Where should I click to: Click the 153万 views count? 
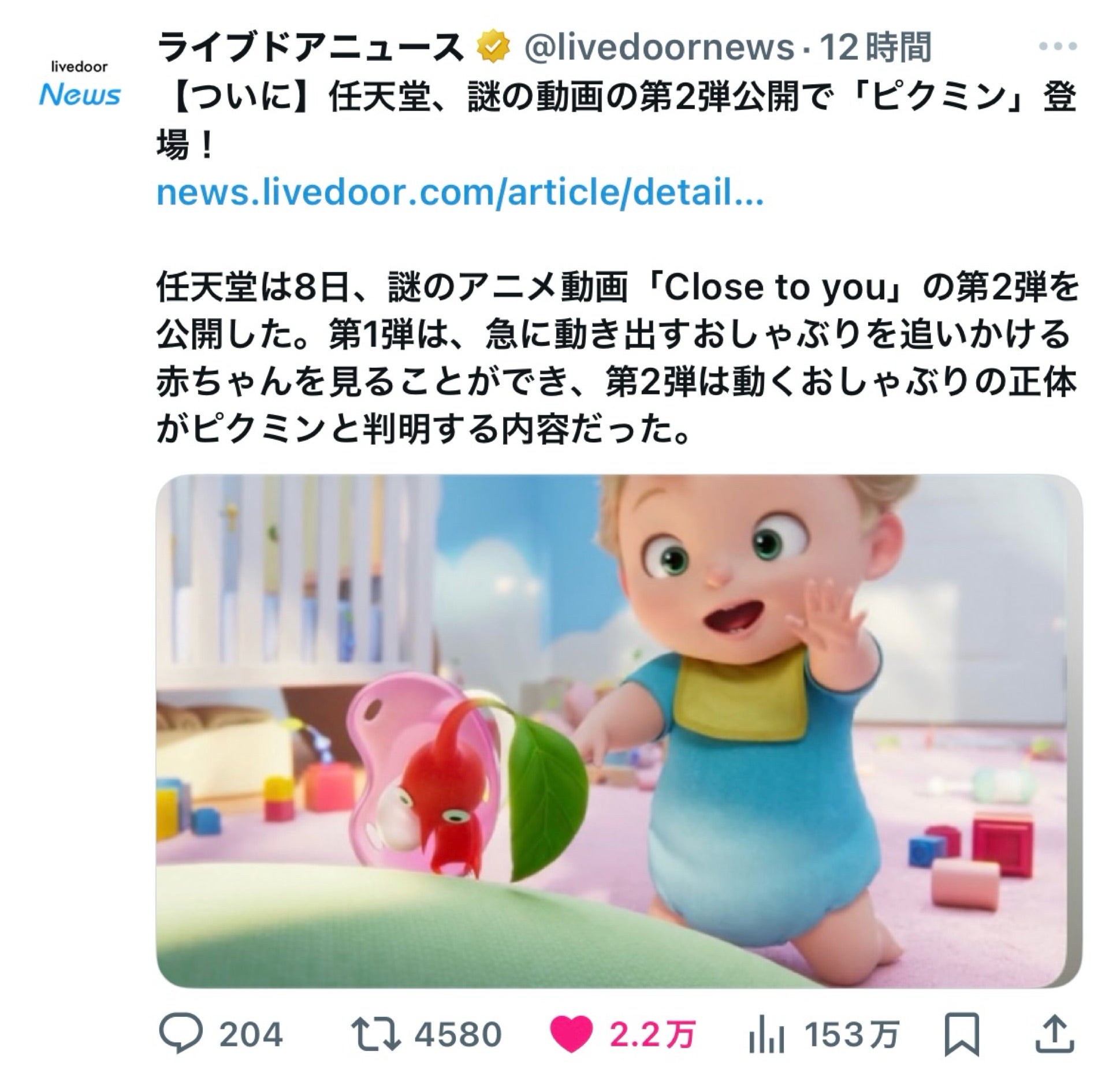click(853, 1034)
